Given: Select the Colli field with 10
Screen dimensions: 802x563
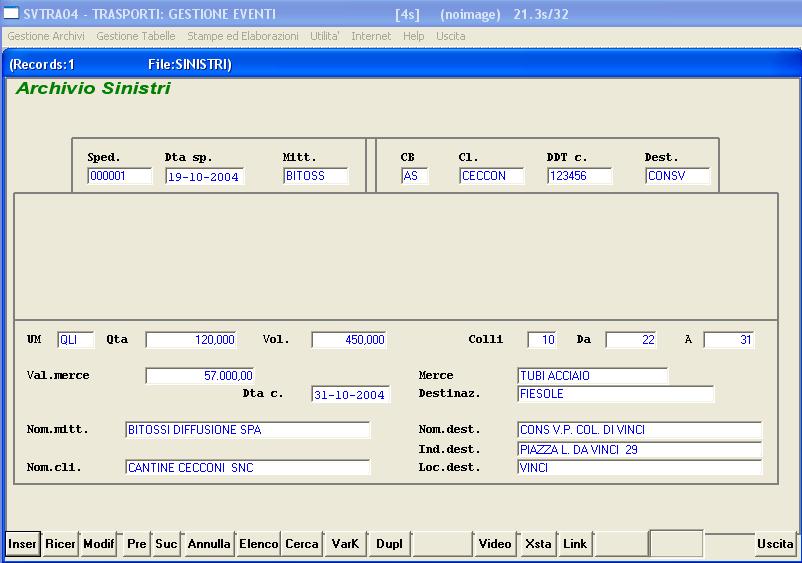Looking at the screenshot, I should click(542, 340).
